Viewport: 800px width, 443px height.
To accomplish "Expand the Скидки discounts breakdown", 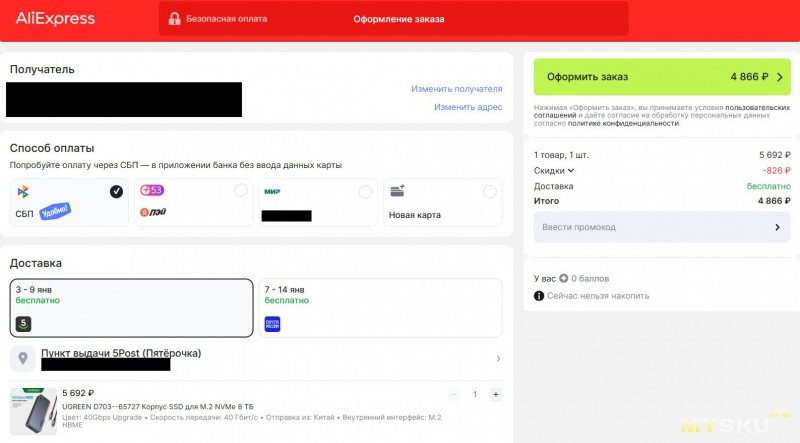I will click(555, 170).
